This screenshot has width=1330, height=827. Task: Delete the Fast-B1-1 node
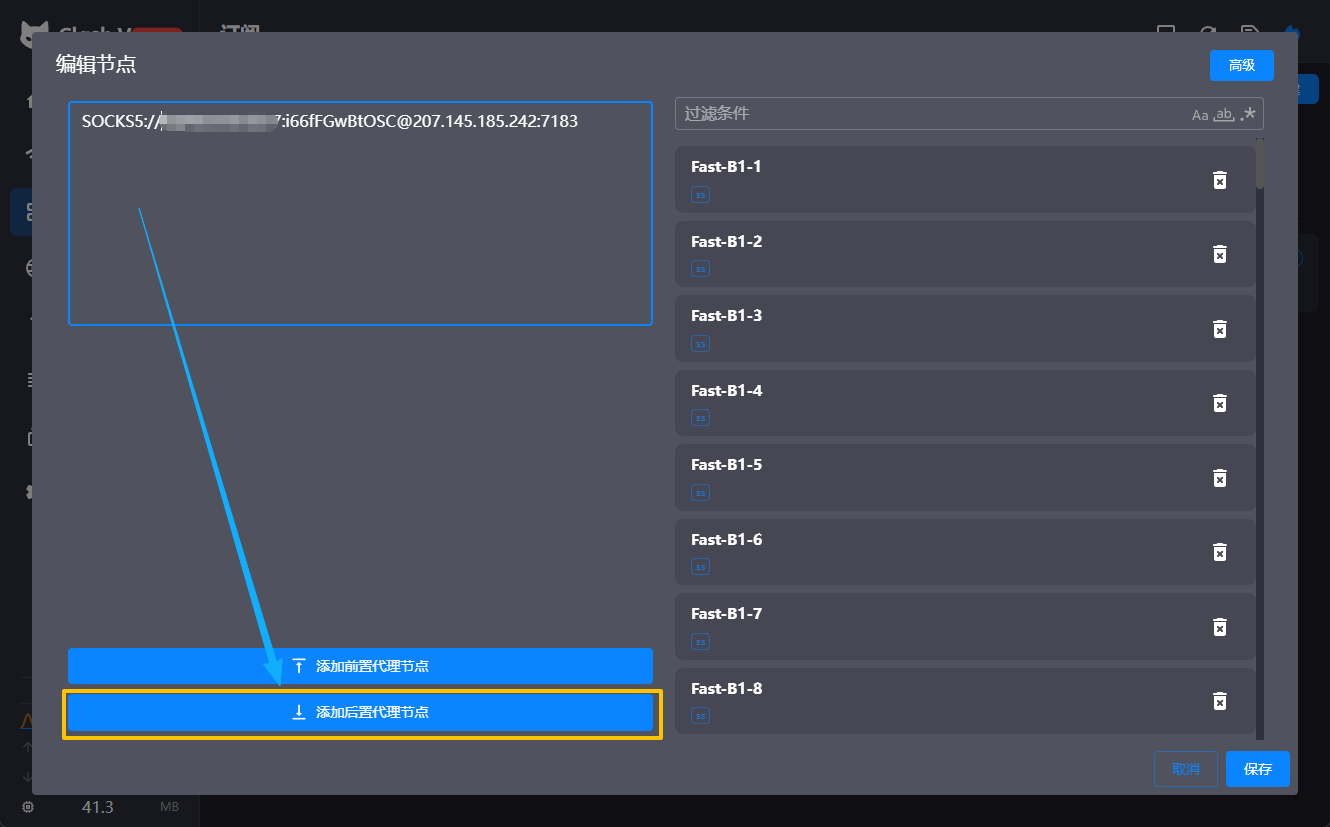pyautogui.click(x=1220, y=180)
